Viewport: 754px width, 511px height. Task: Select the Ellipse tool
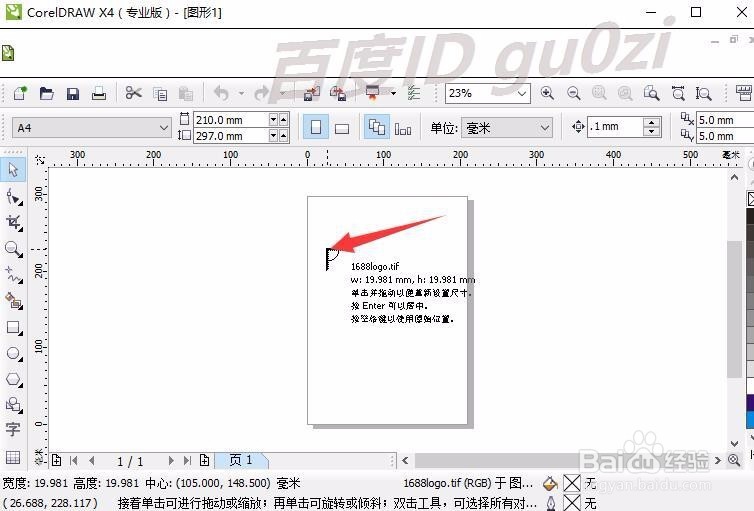click(13, 354)
